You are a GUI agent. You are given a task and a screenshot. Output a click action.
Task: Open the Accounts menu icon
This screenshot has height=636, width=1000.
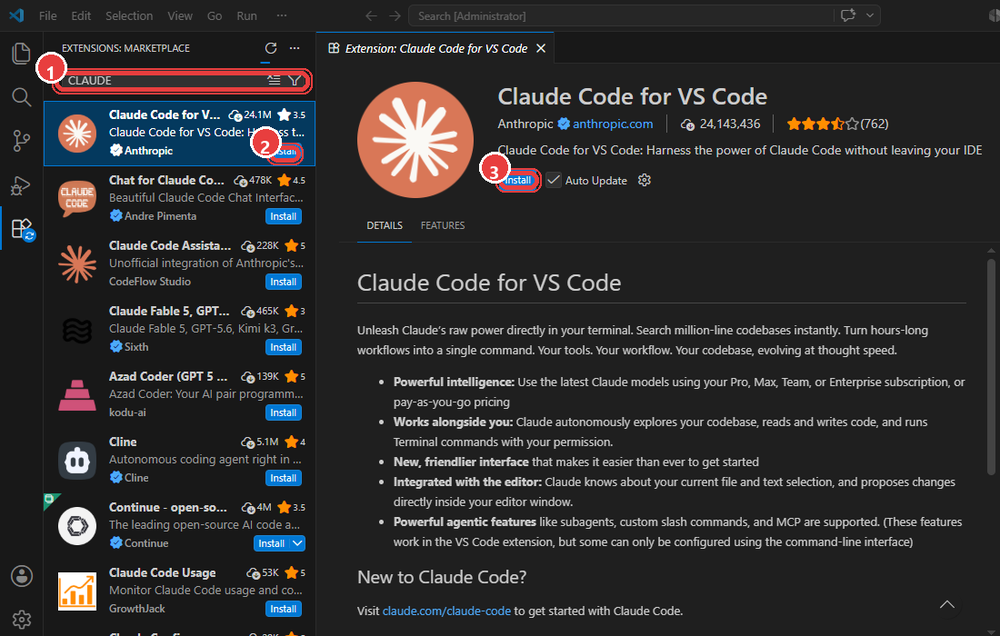(x=22, y=576)
